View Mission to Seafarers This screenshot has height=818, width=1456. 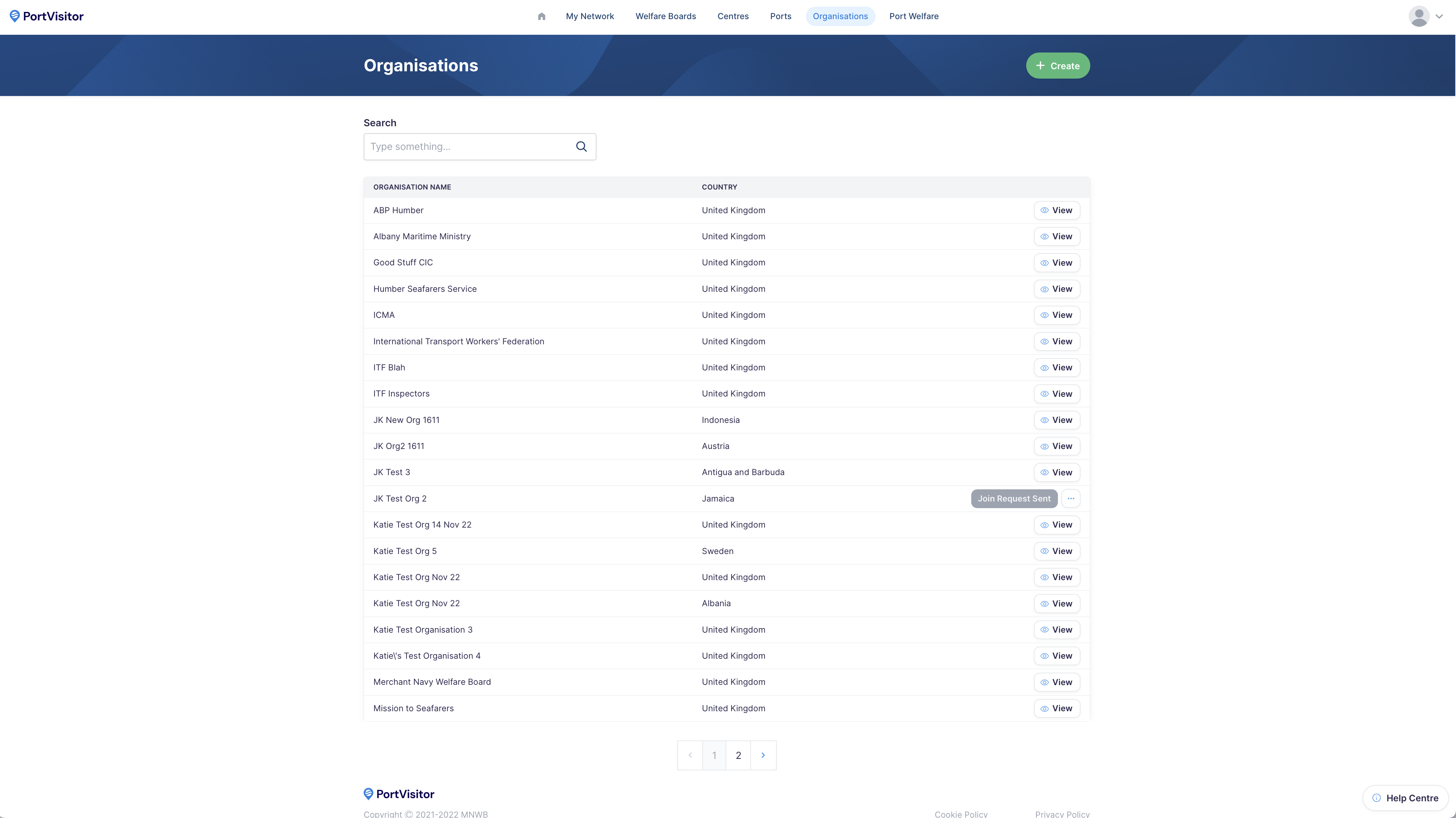point(1057,708)
